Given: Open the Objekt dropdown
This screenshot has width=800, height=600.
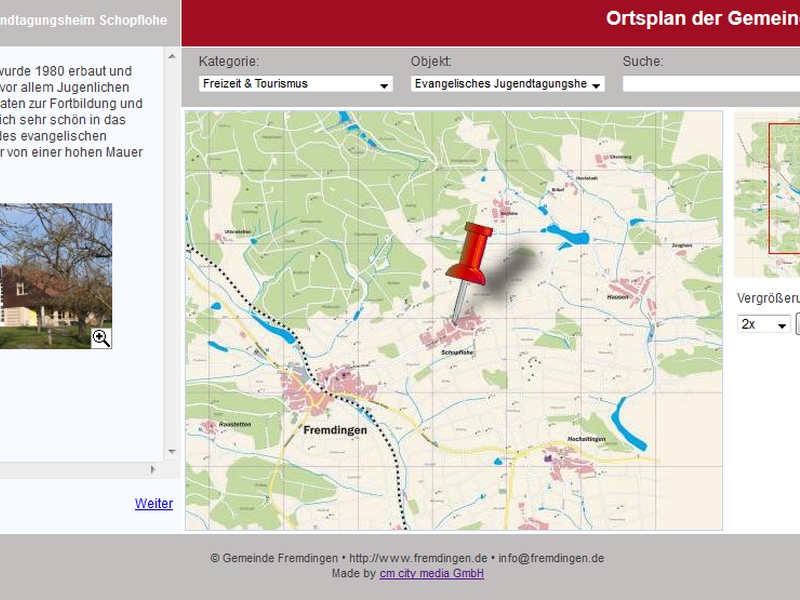Looking at the screenshot, I should click(x=507, y=85).
